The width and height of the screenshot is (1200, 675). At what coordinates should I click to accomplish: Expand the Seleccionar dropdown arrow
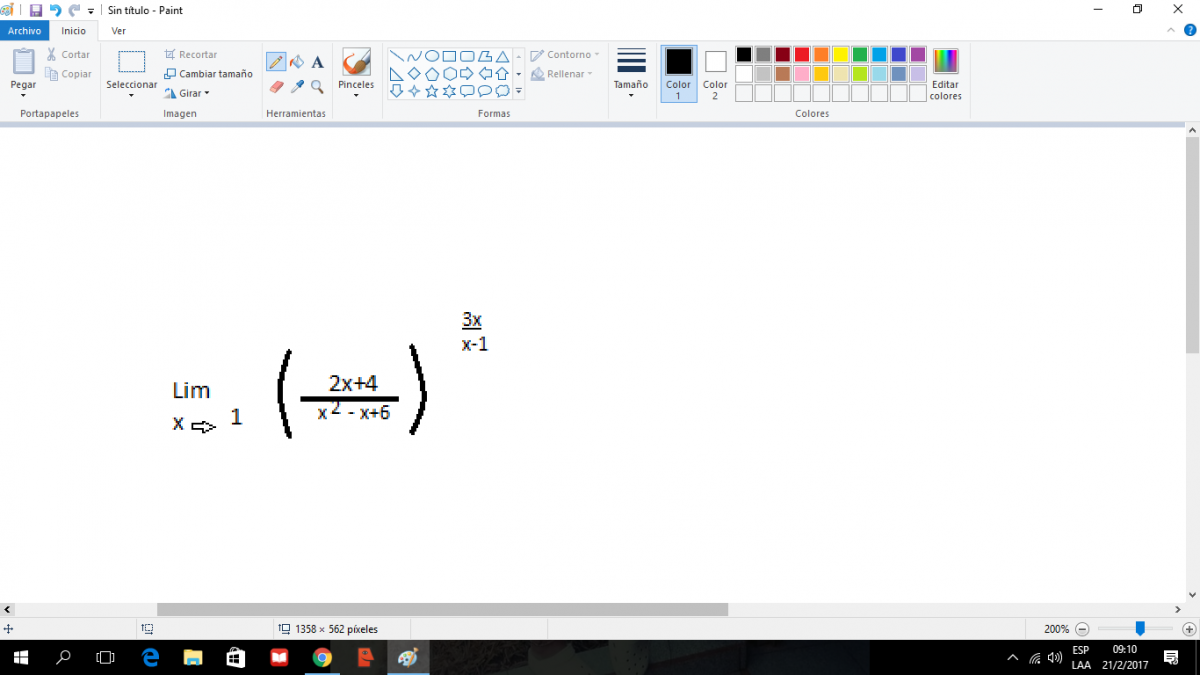pyautogui.click(x=131, y=95)
